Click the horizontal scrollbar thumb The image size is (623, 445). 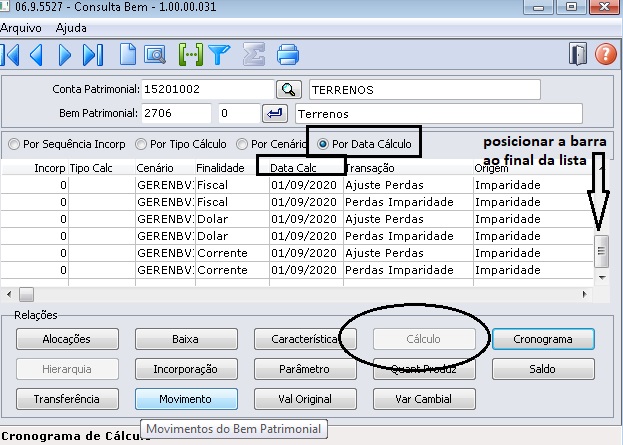click(x=27, y=295)
